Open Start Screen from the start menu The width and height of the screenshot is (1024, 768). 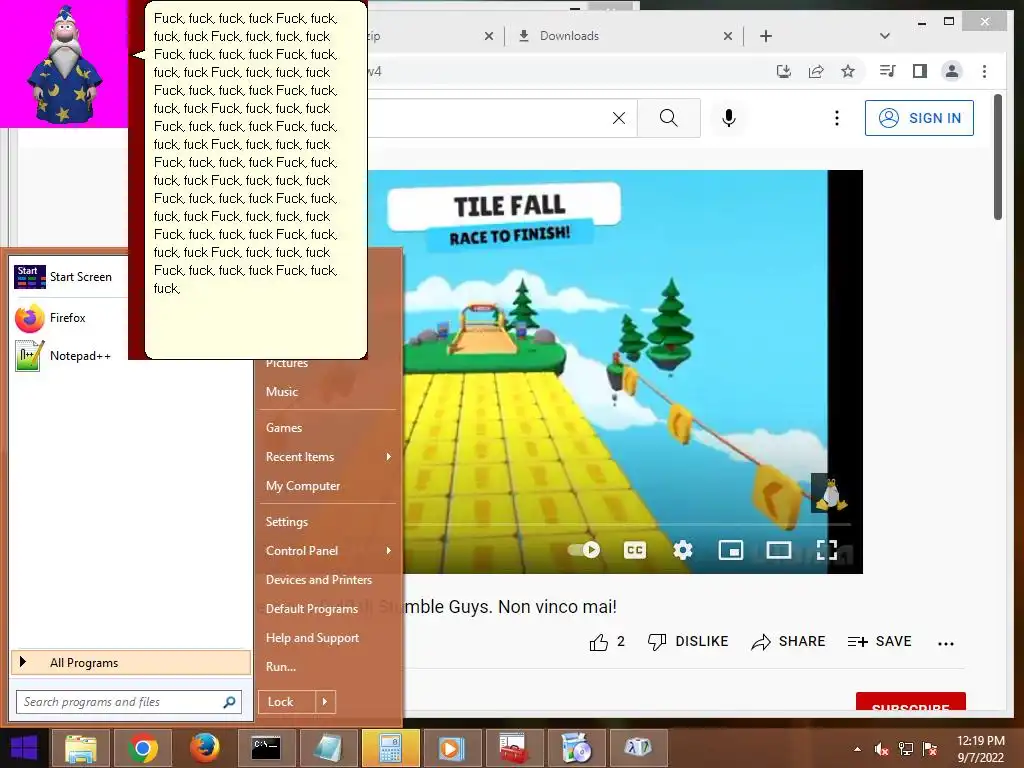(68, 277)
